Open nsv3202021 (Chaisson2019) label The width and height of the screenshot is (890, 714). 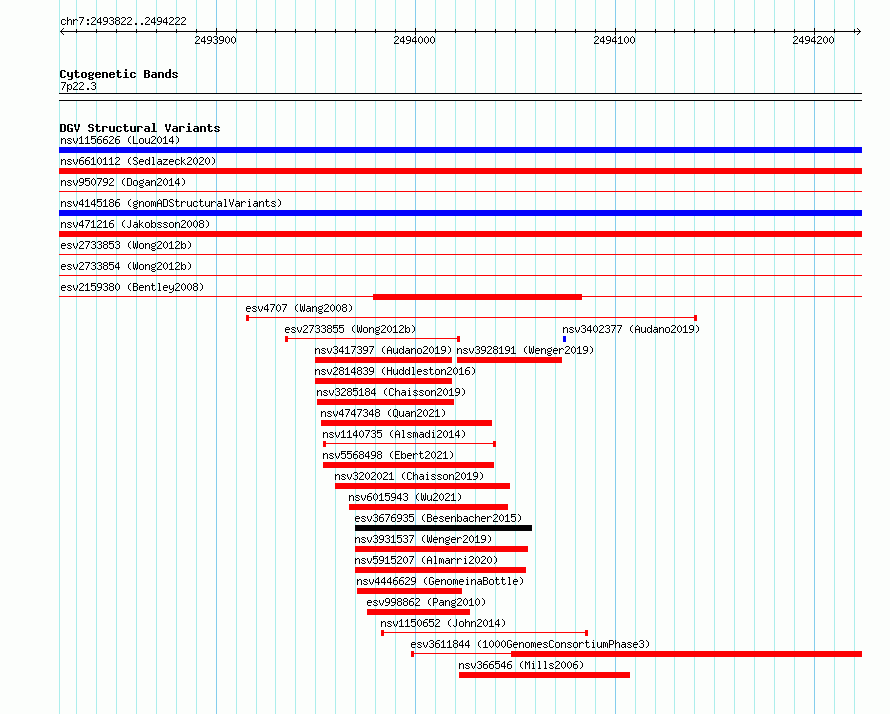[x=409, y=476]
